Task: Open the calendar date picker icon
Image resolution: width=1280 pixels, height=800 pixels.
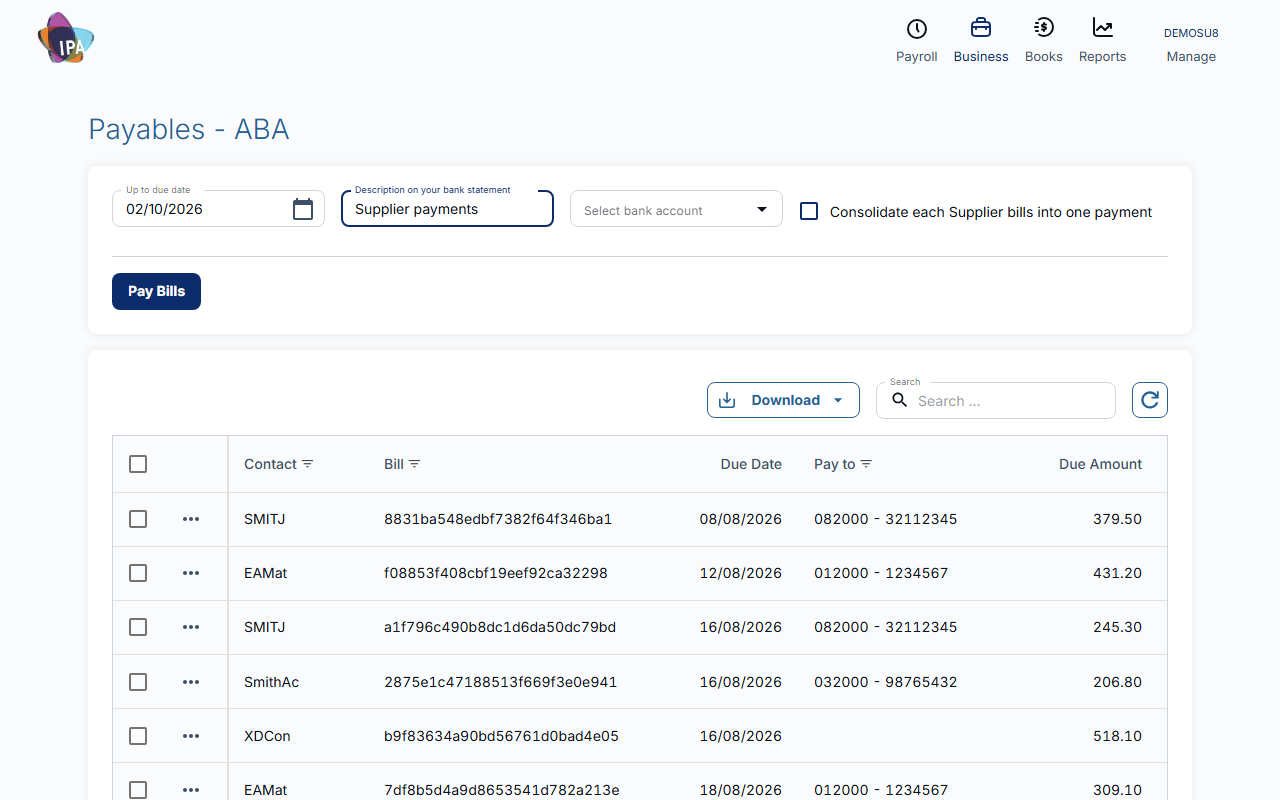Action: pos(303,209)
